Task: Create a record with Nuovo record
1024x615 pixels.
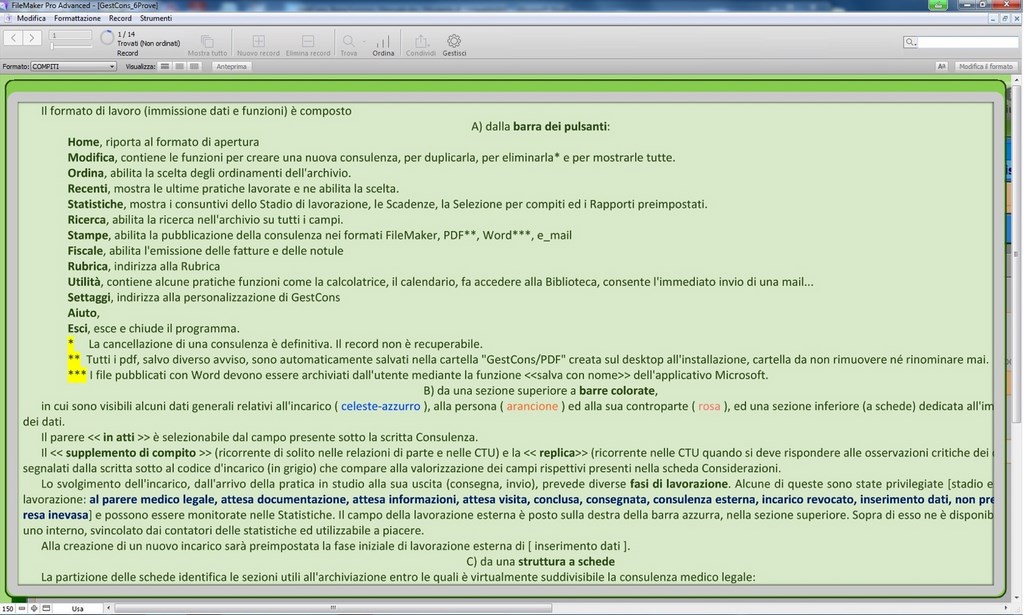Action: (x=259, y=41)
